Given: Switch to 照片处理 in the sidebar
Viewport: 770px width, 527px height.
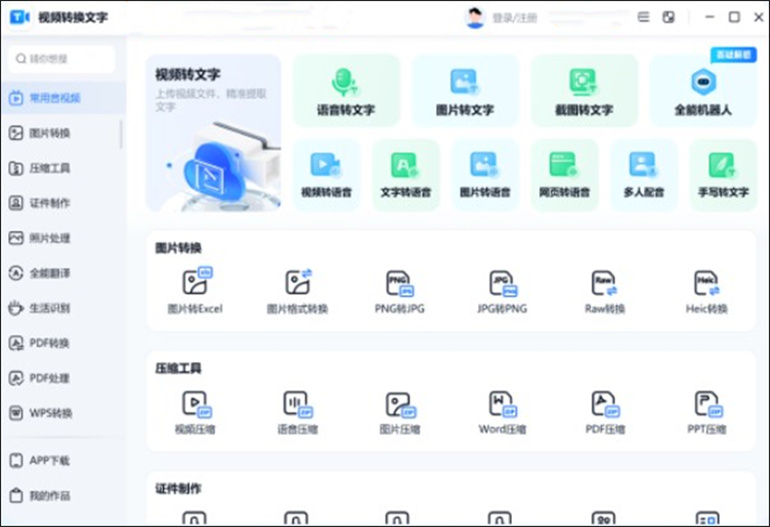Looking at the screenshot, I should (x=63, y=238).
